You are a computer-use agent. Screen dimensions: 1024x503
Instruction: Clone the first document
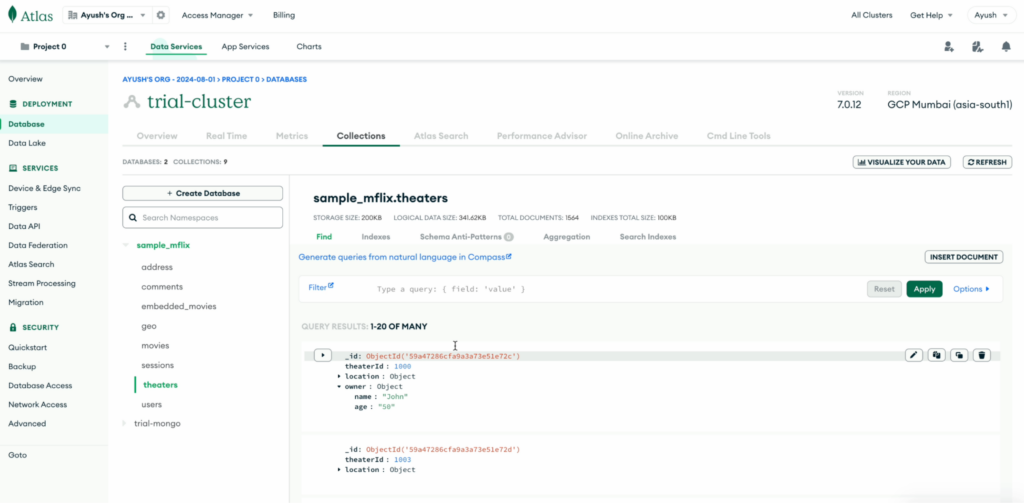point(959,355)
